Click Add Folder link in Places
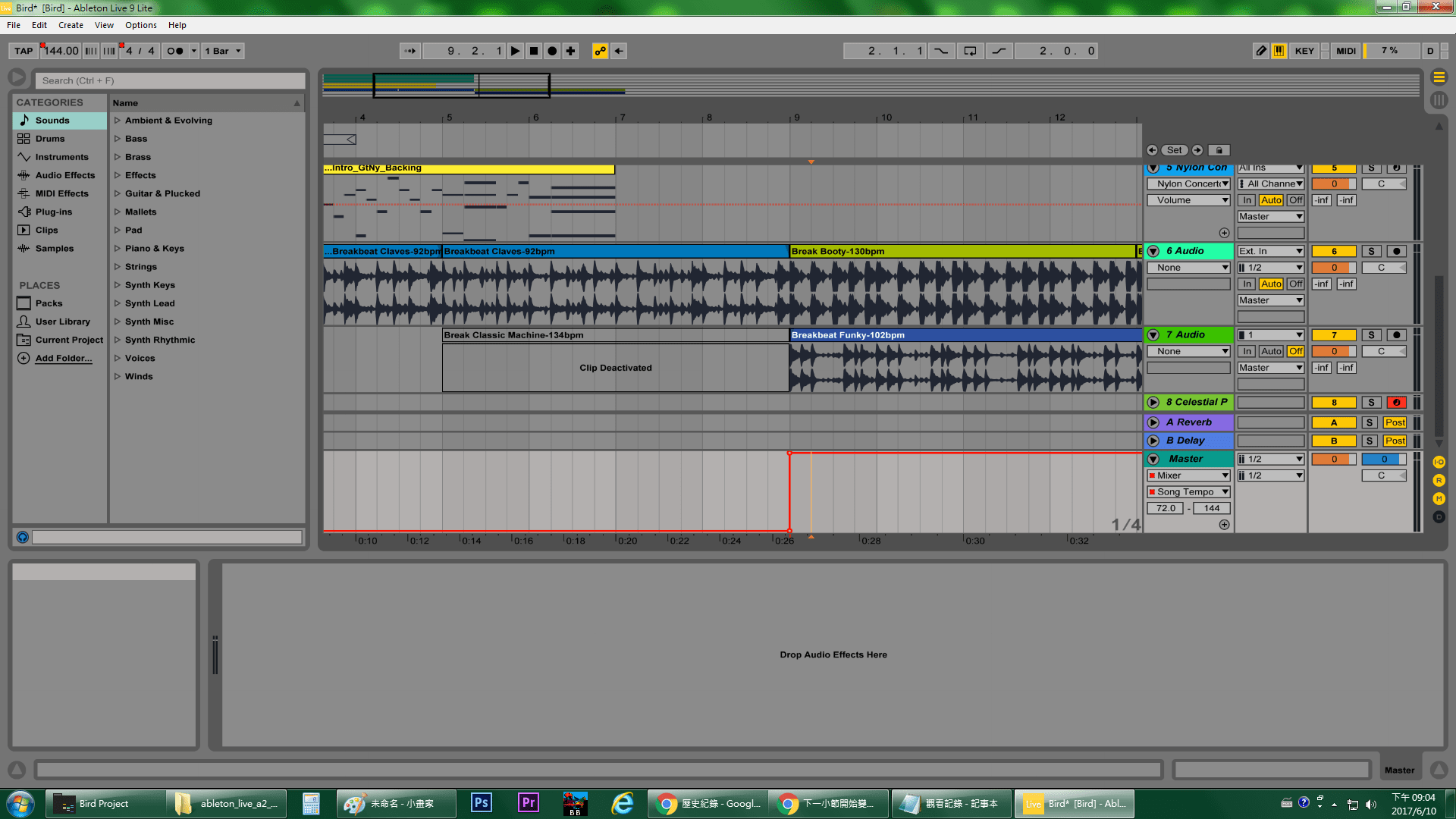Screen dimensions: 1456x819 (x=64, y=358)
